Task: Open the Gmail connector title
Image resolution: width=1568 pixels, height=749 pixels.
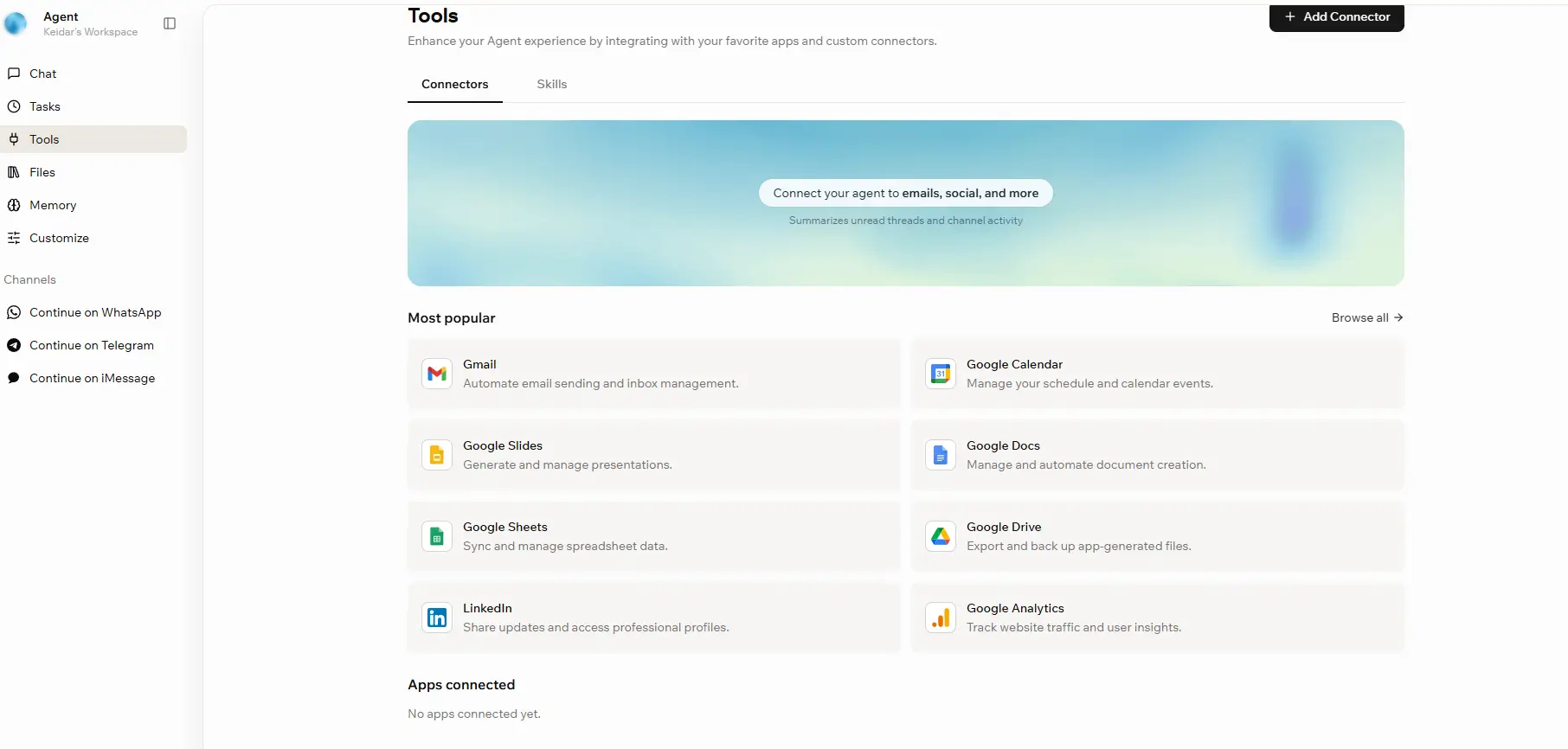Action: (x=479, y=364)
